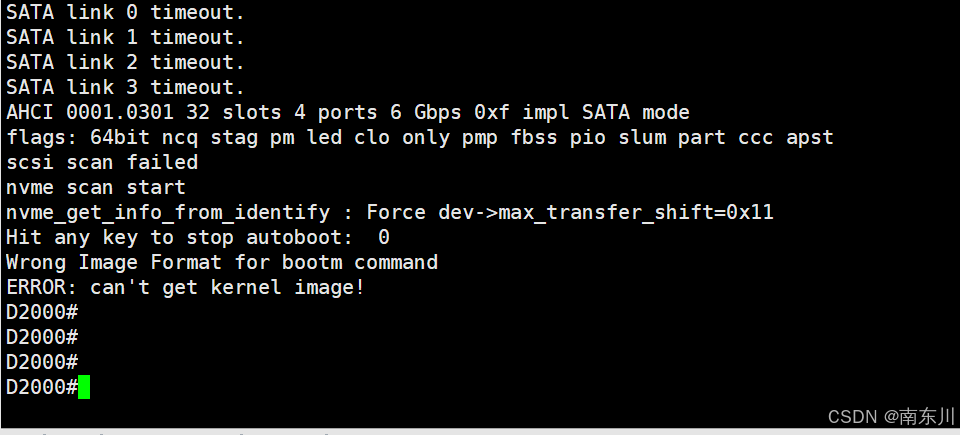Click the "SATA link 2 timeout." line

click(125, 62)
